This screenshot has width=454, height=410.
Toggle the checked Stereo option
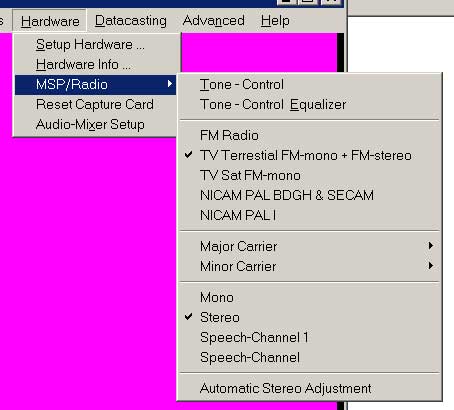(309, 317)
